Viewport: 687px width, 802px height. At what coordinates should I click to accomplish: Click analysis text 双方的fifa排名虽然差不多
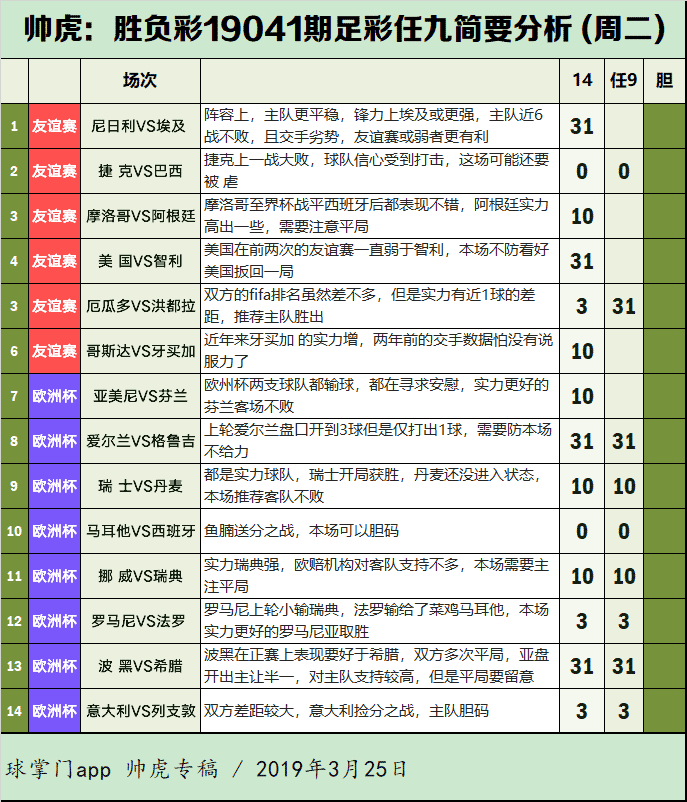290,295
